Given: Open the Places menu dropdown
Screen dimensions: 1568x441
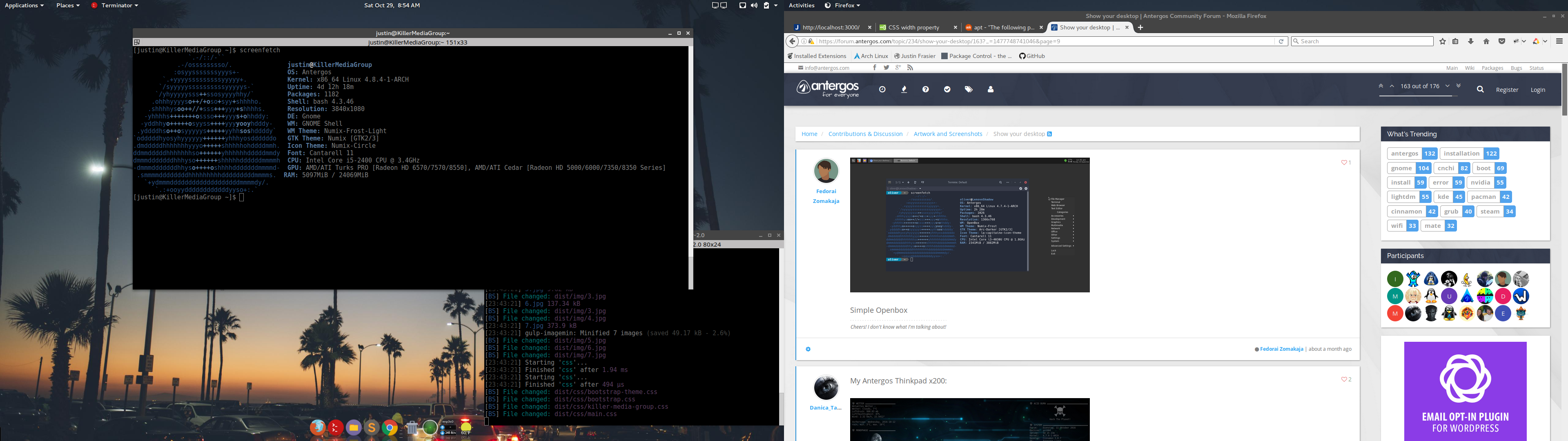Looking at the screenshot, I should [x=67, y=5].
